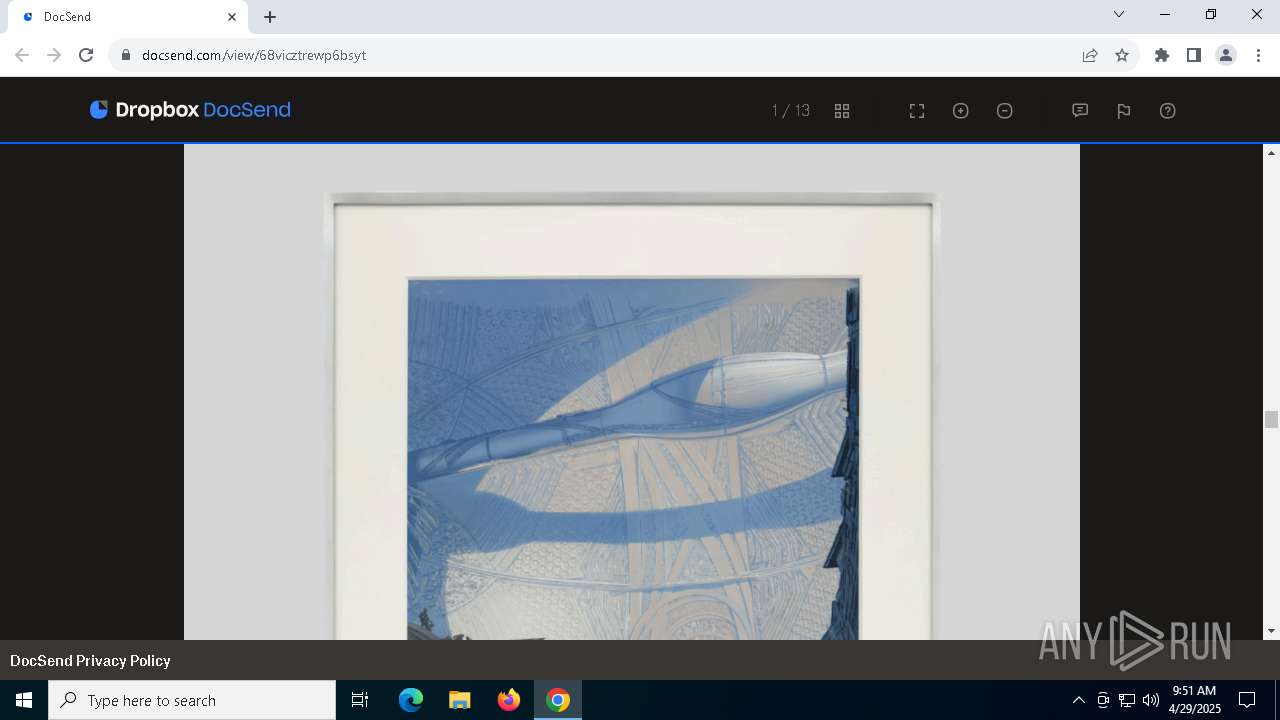Open Windows notification center
Image resolution: width=1280 pixels, height=720 pixels.
1247,700
